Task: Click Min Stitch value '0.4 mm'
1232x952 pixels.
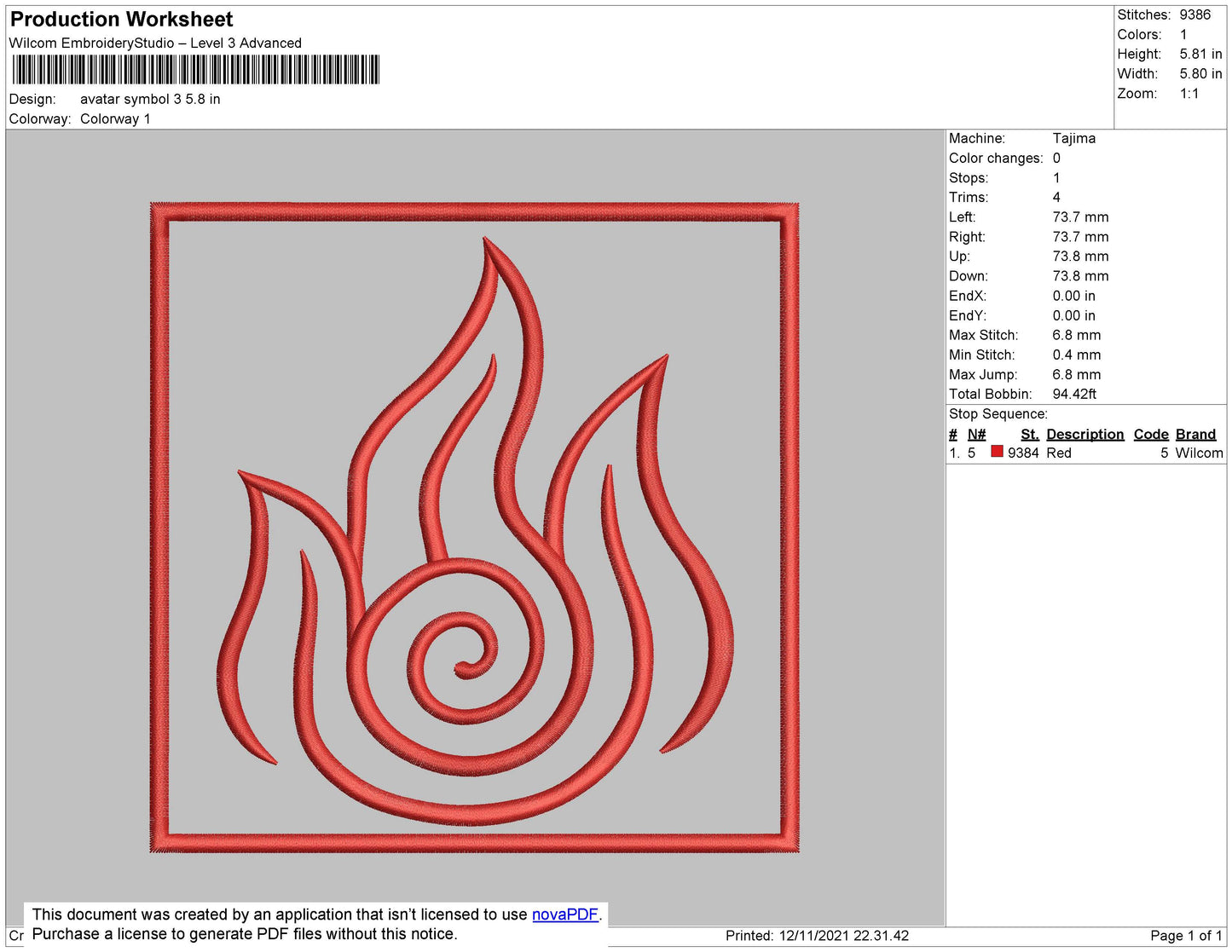Action: click(1076, 355)
